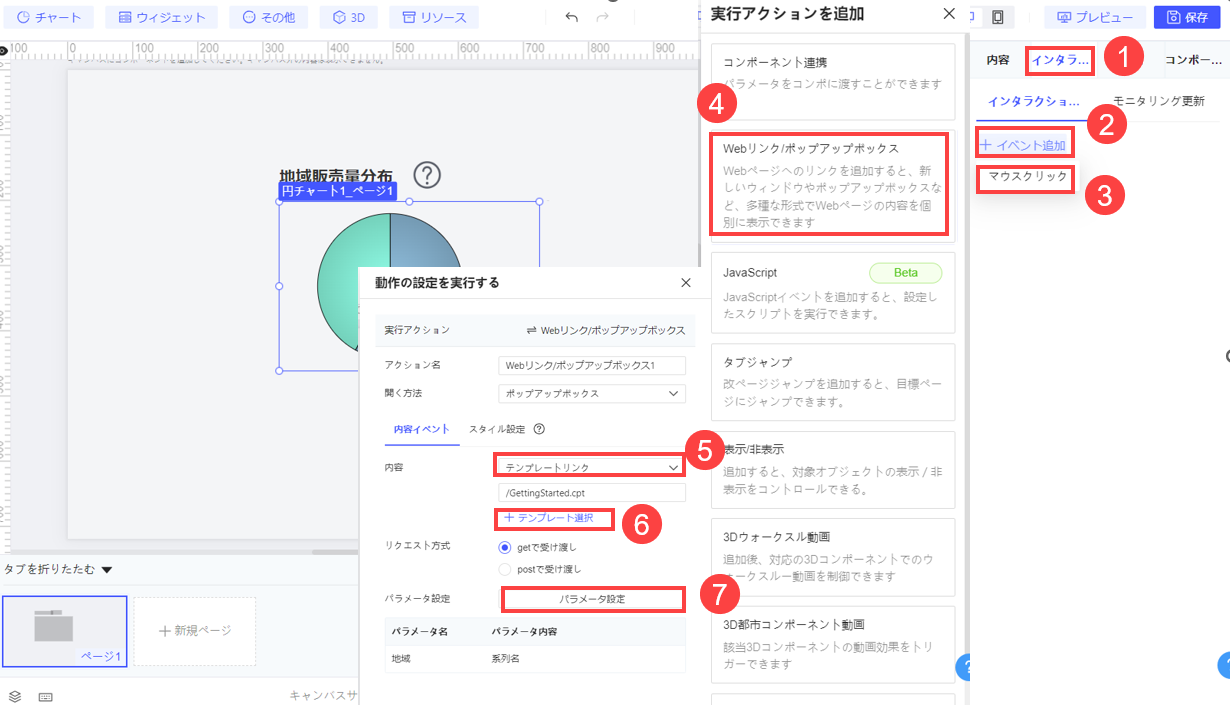Click the keyboard shortcuts icon at bottom

[x=45, y=696]
